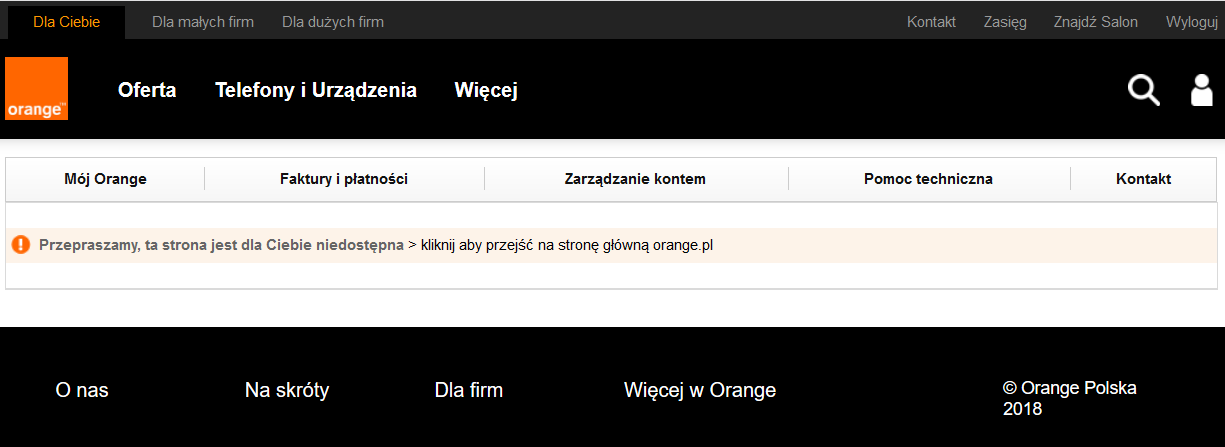Click Wyloguj to log out
Screen dimensions: 1225x447
click(1191, 22)
